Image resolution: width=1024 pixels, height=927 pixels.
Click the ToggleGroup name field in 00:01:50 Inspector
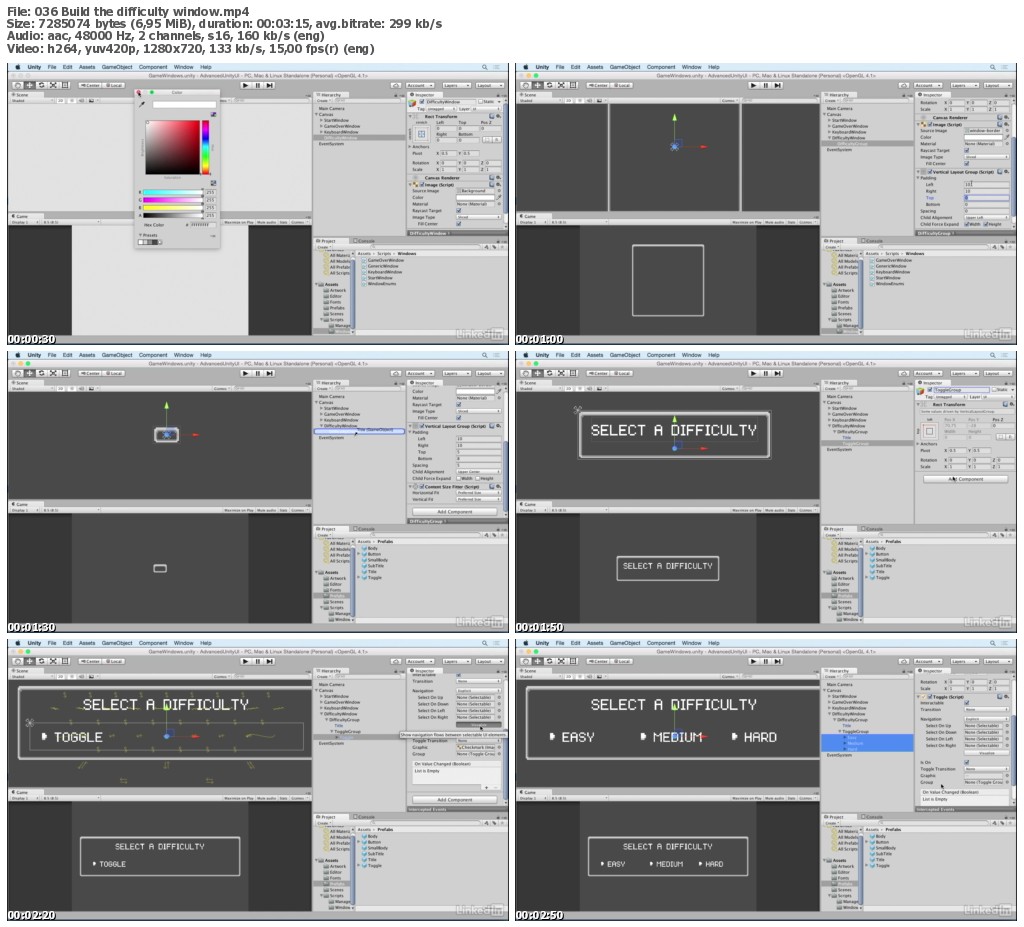click(x=960, y=389)
